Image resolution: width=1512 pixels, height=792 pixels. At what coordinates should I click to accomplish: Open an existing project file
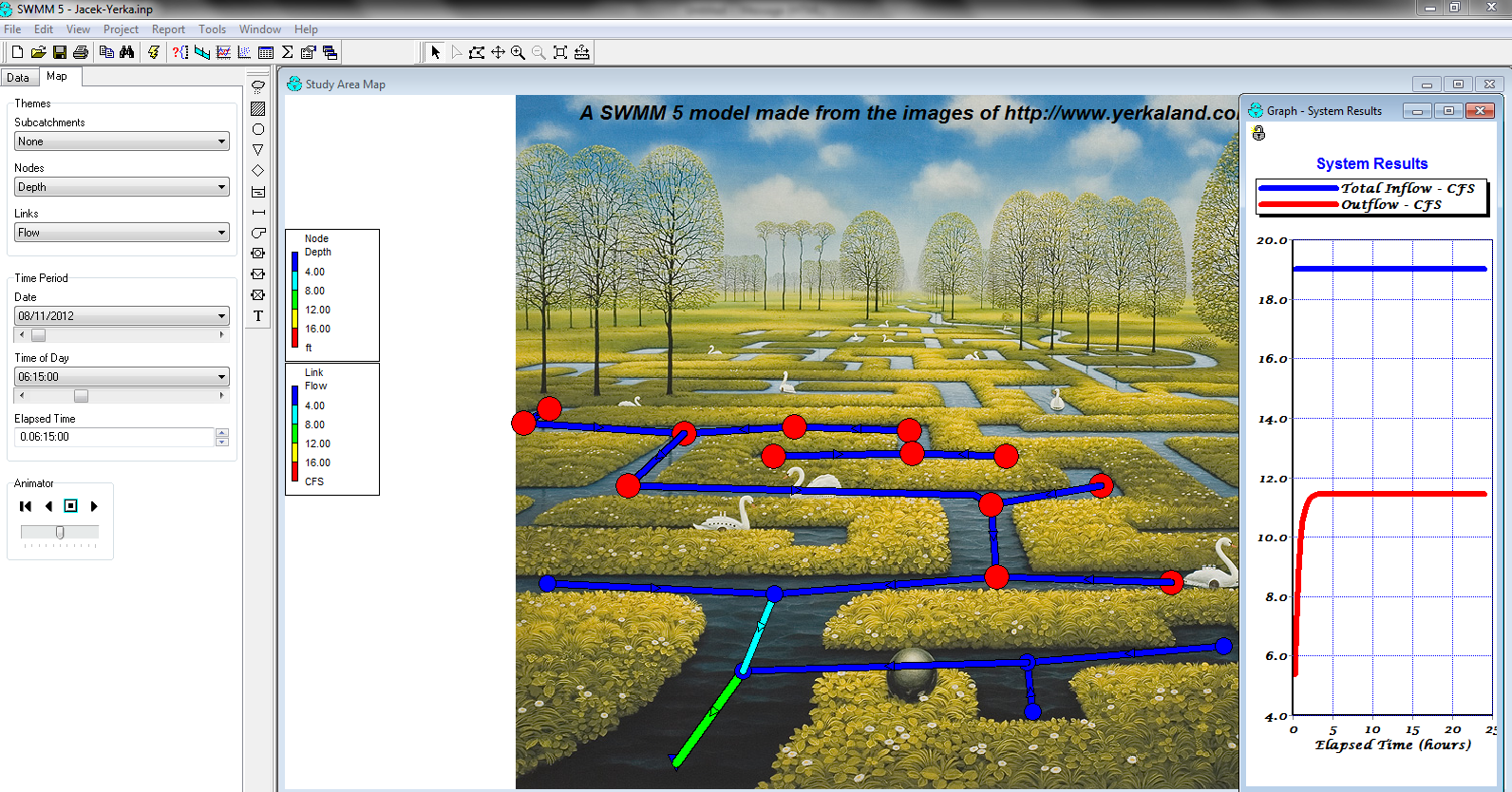pos(38,52)
